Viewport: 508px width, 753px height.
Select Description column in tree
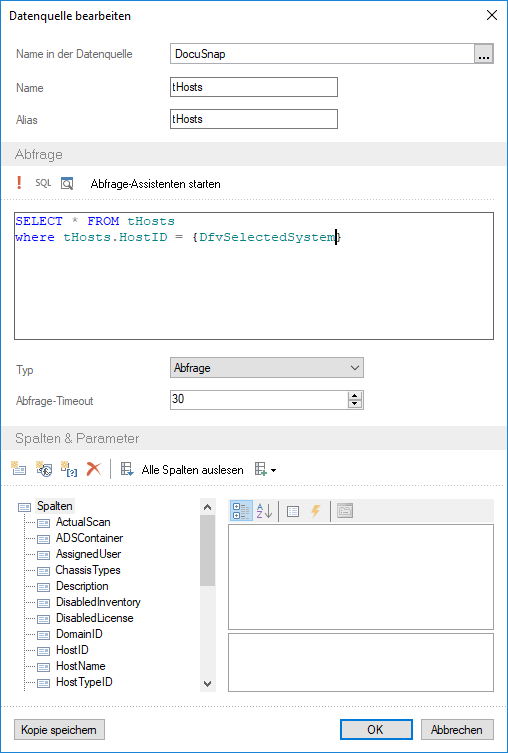click(x=82, y=586)
